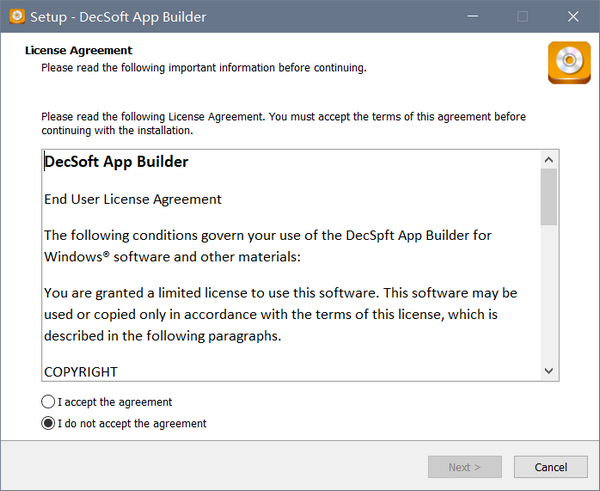Click the bold 'License Agreement' page header

pyautogui.click(x=78, y=50)
